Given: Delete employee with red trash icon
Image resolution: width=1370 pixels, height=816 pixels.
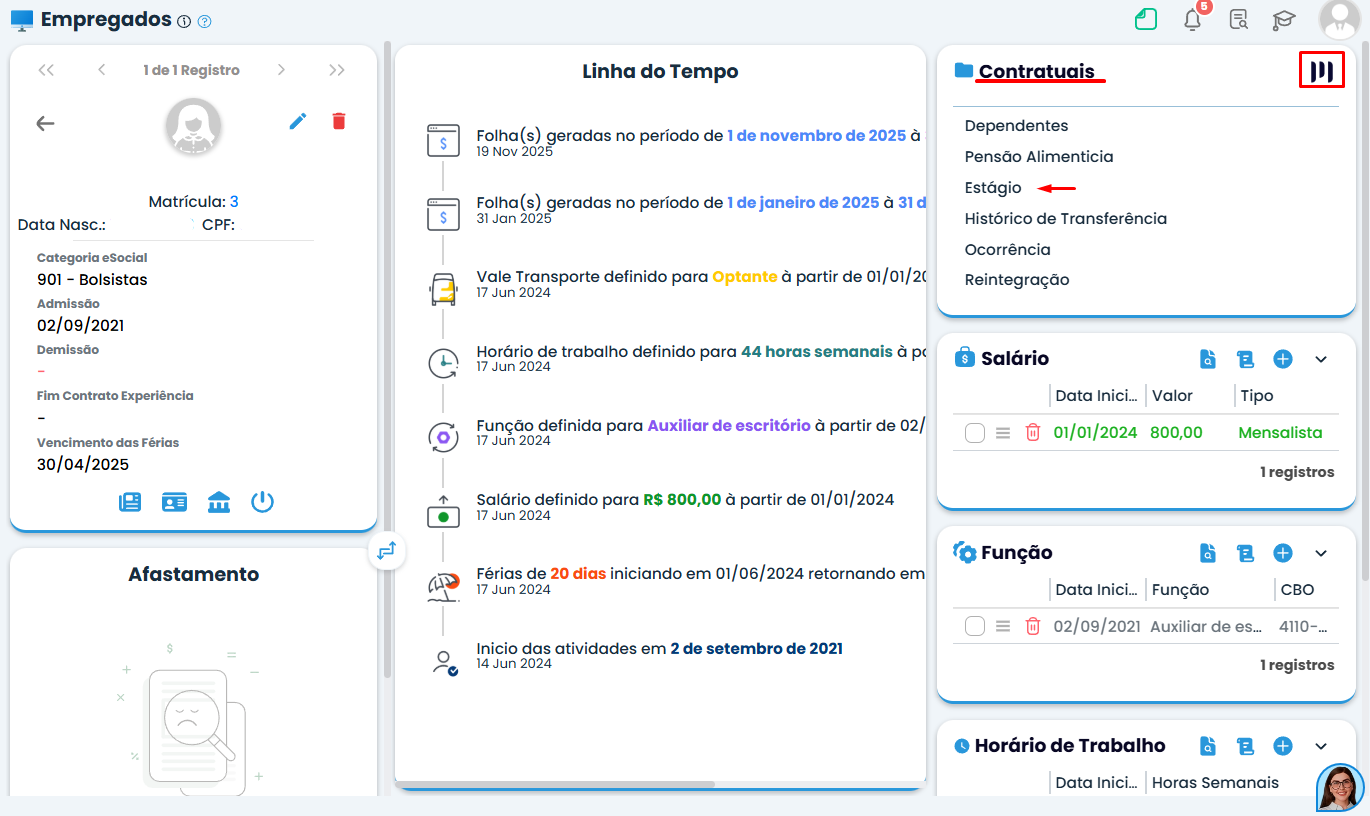Looking at the screenshot, I should click(x=339, y=121).
